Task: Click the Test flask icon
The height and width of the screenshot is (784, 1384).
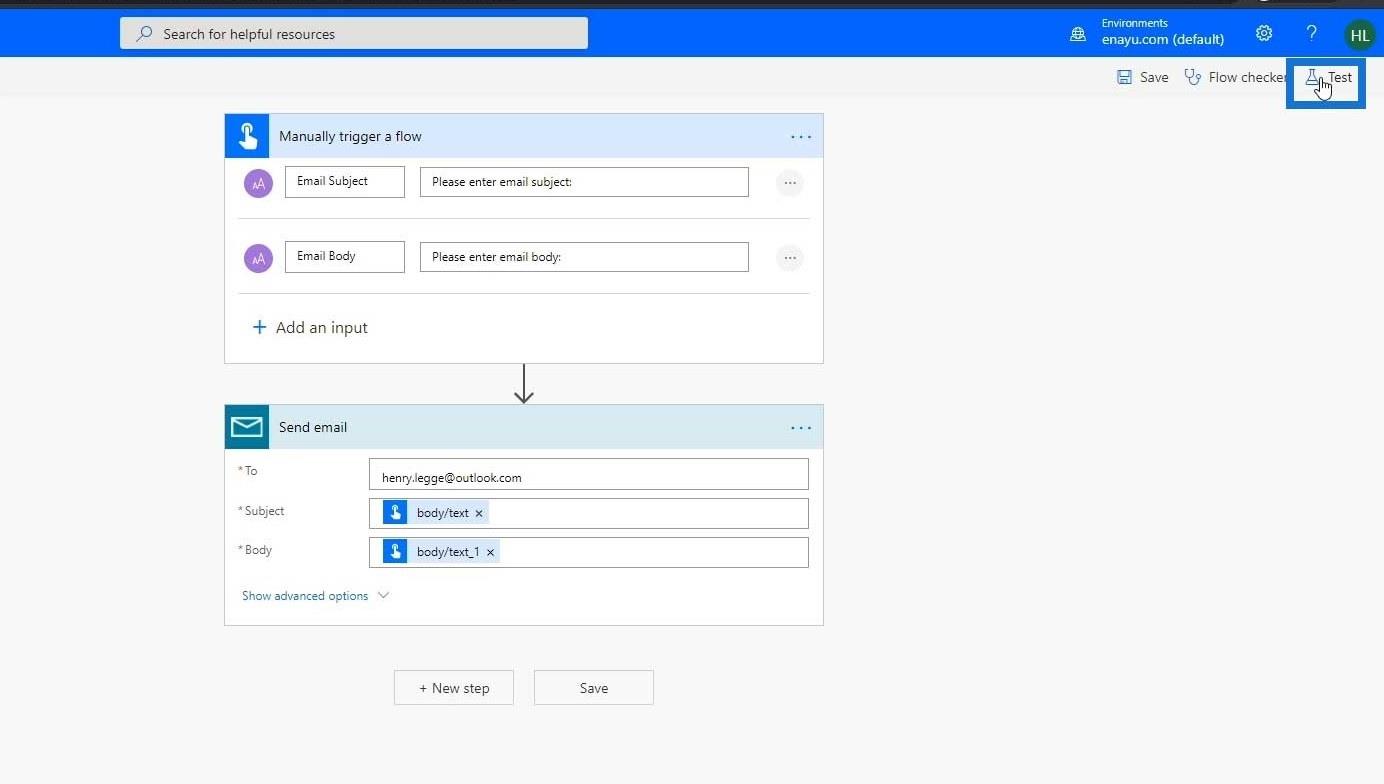Action: (1312, 77)
